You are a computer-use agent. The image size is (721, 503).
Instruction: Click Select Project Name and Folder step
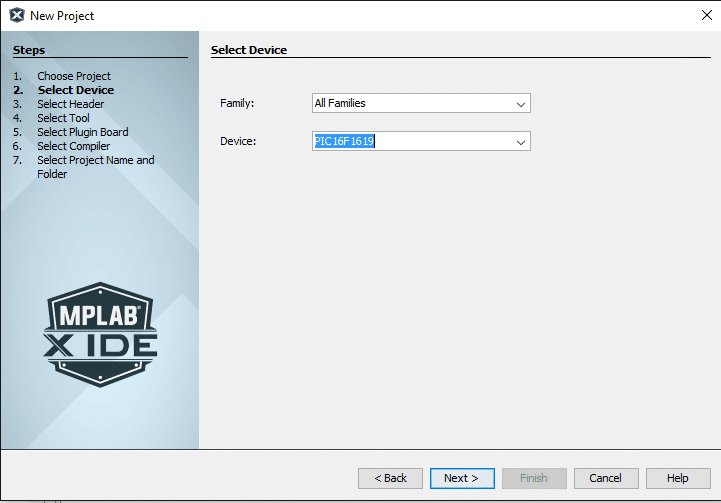point(95,160)
